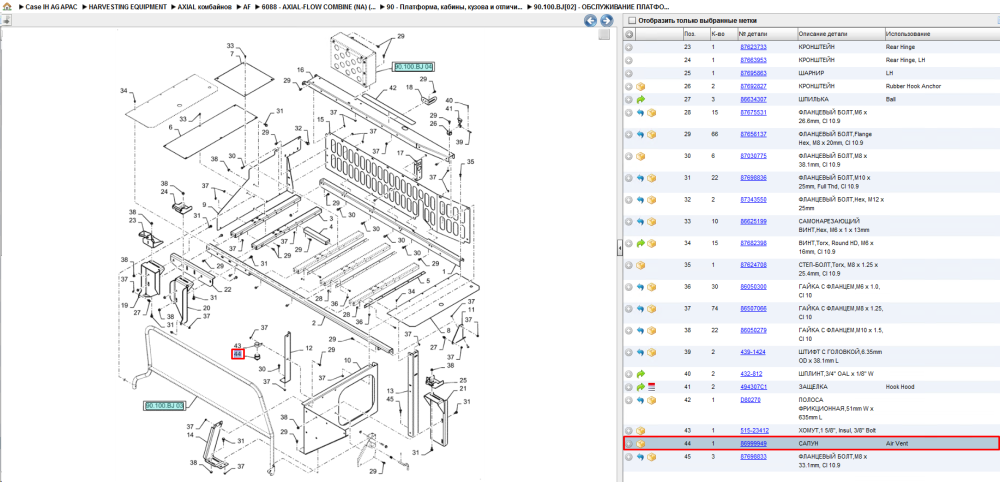Toggle plus selector for row 38
Viewport: 1000px width, 482px height.
pos(629,330)
